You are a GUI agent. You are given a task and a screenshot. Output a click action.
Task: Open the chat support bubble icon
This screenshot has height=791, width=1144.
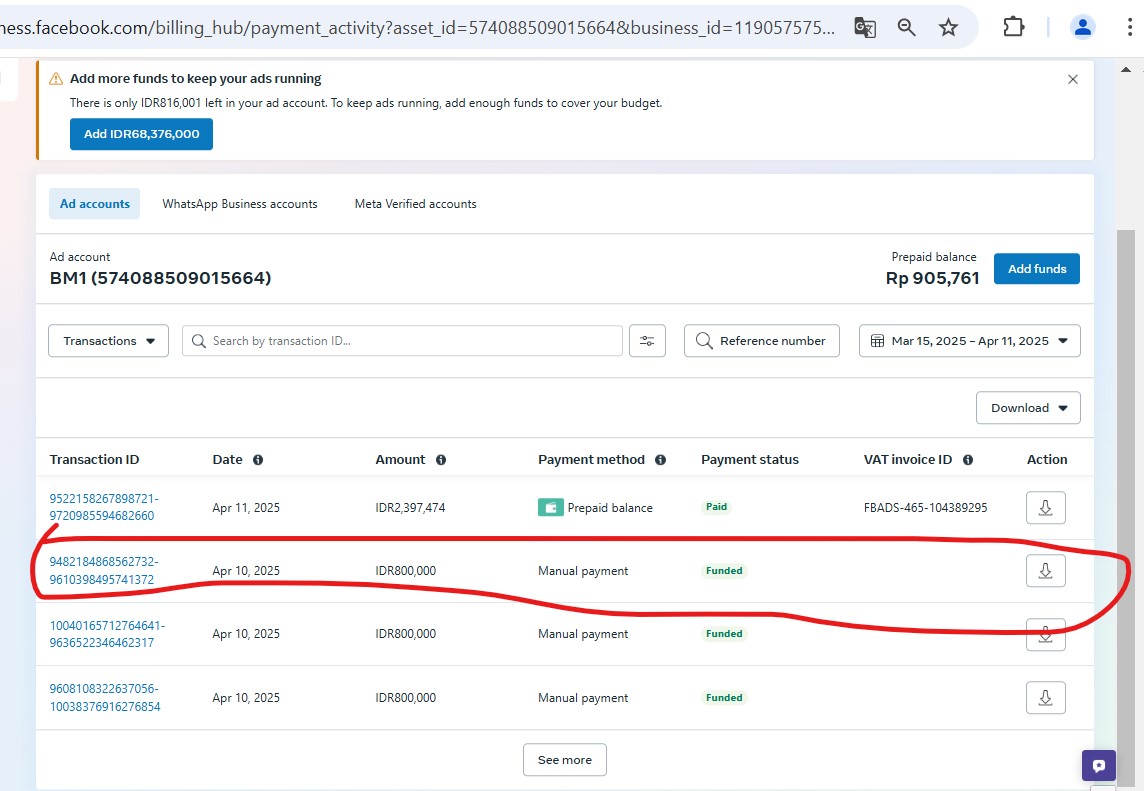point(1098,766)
